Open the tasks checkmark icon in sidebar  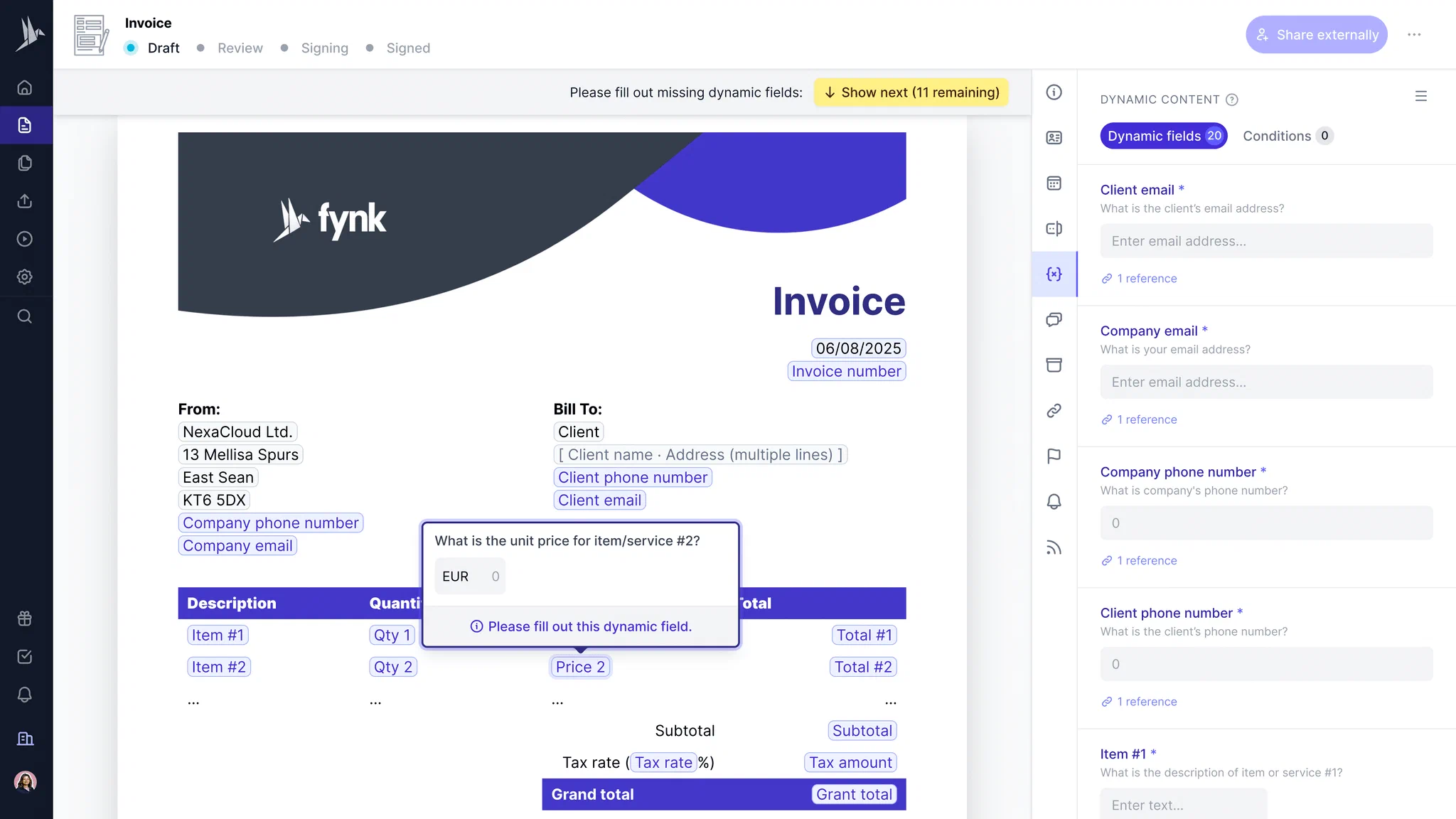click(x=25, y=656)
